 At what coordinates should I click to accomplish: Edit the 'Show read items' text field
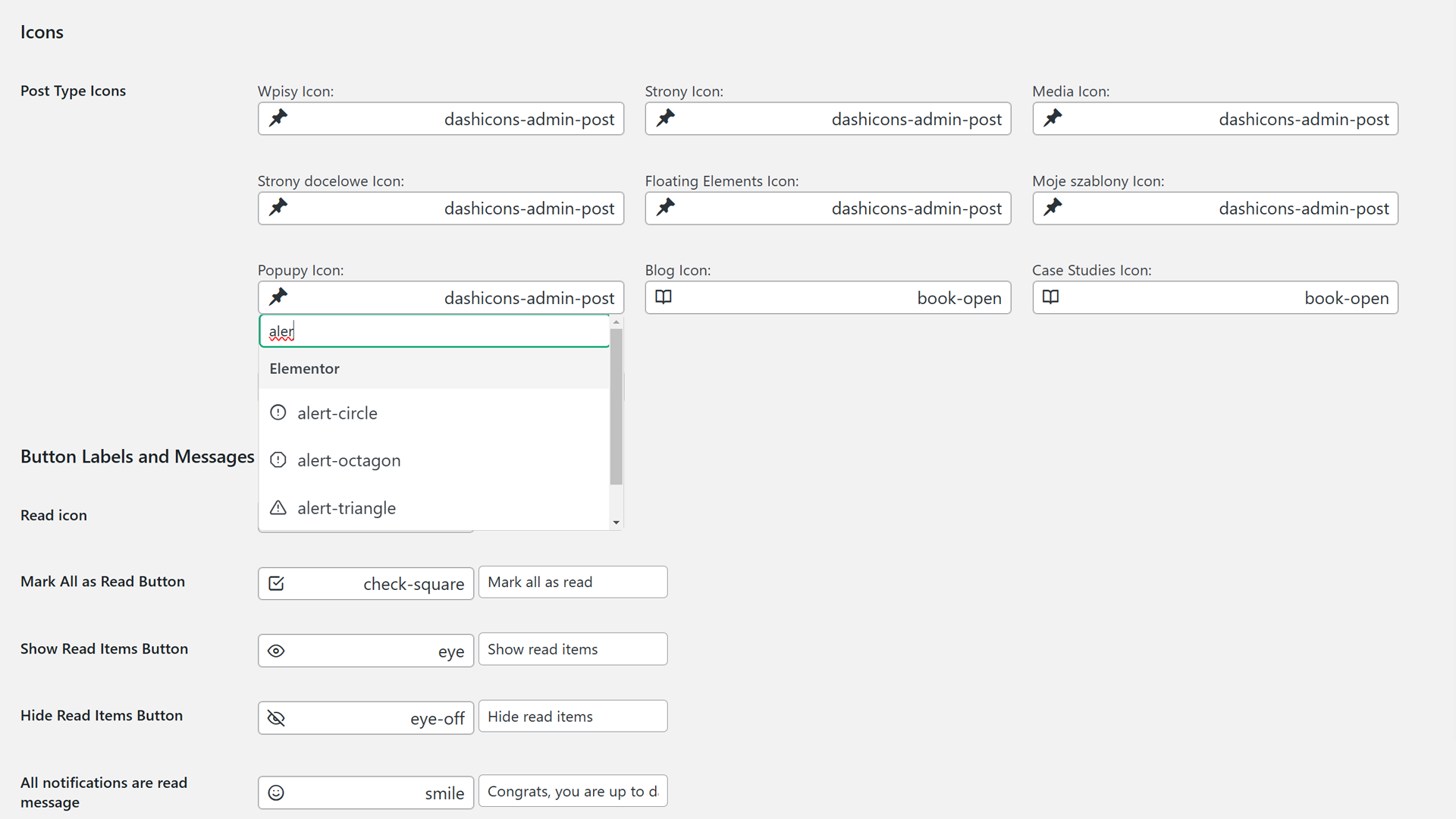pos(573,649)
